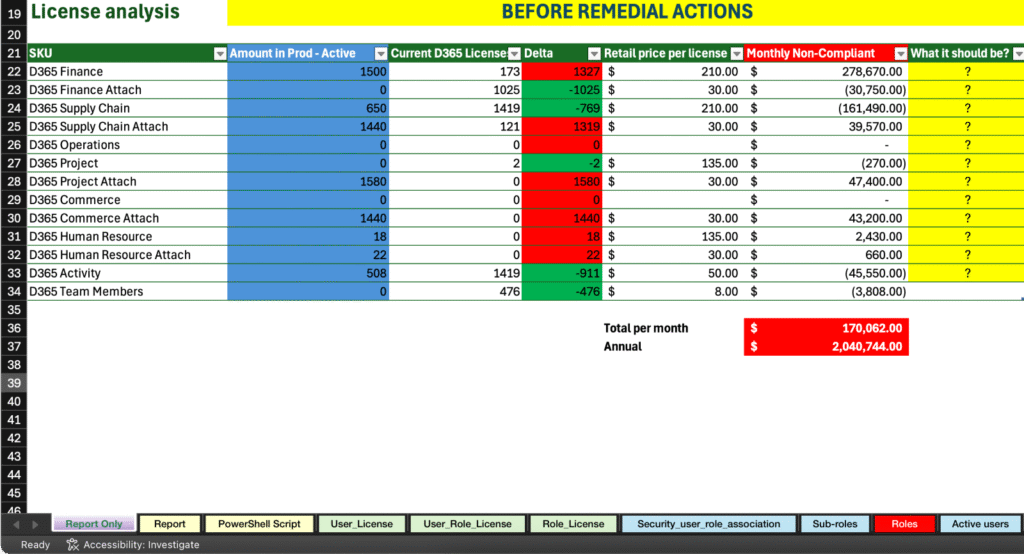Click the red Delta cell showing 1327
This screenshot has height=554, width=1024.
(x=562, y=71)
